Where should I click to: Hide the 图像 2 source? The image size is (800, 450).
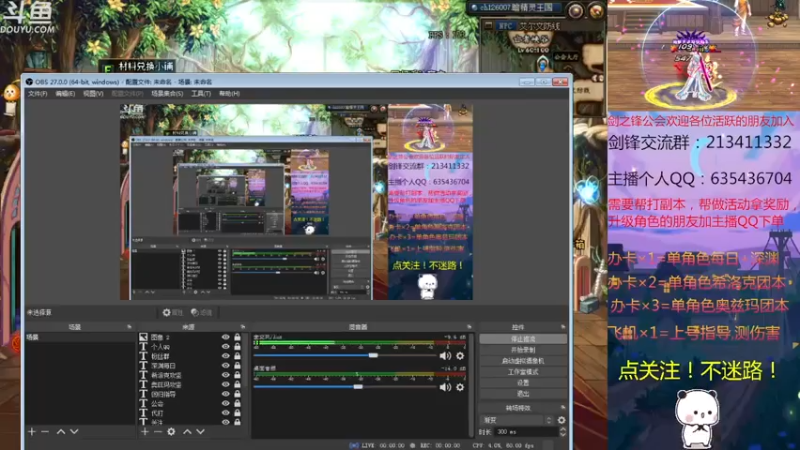click(x=226, y=337)
